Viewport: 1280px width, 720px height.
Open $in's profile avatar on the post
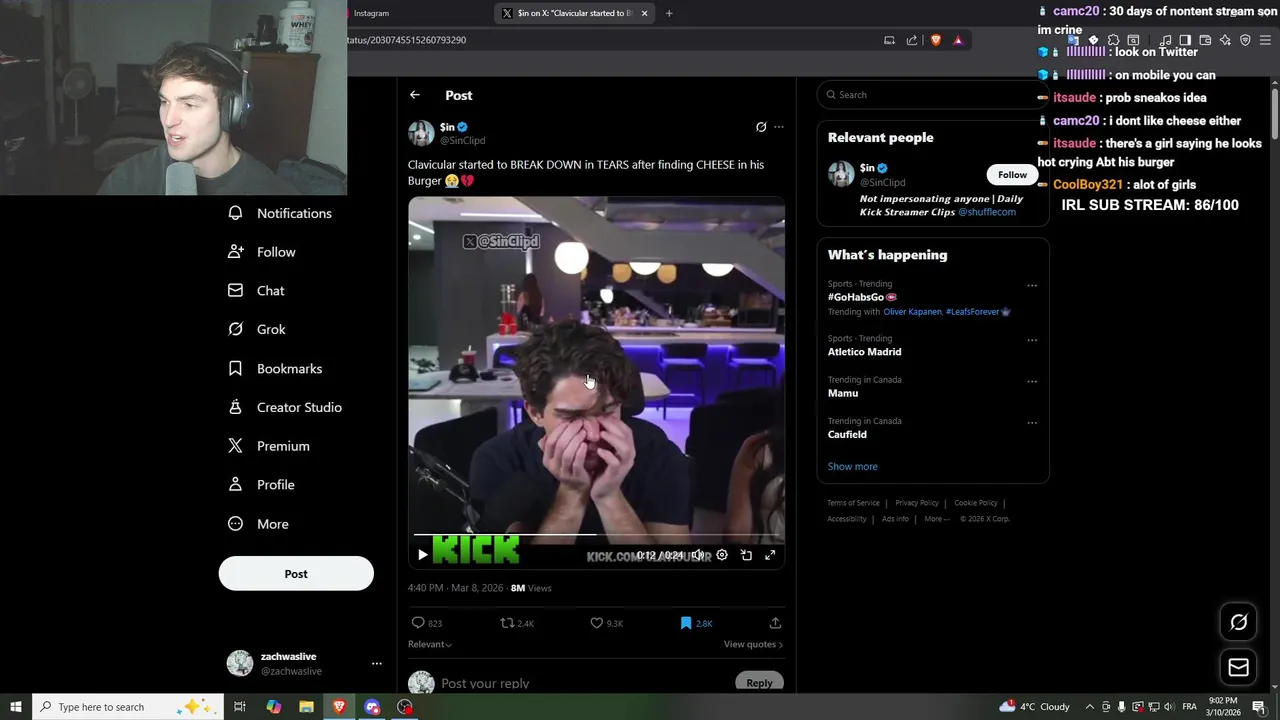click(x=421, y=133)
